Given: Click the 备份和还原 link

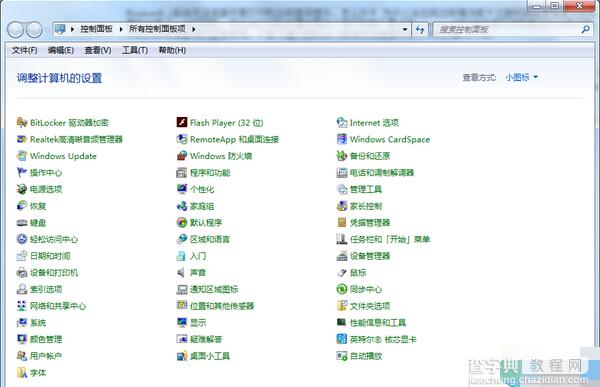Looking at the screenshot, I should point(370,156).
